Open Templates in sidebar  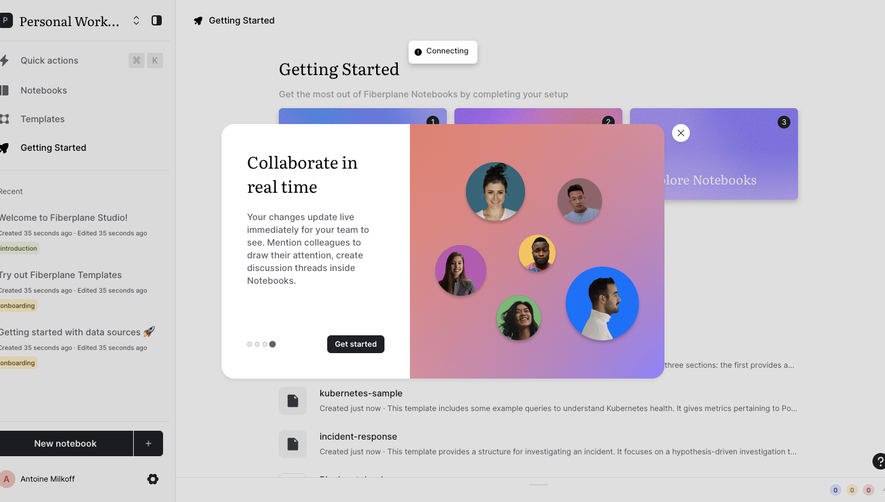click(x=42, y=119)
